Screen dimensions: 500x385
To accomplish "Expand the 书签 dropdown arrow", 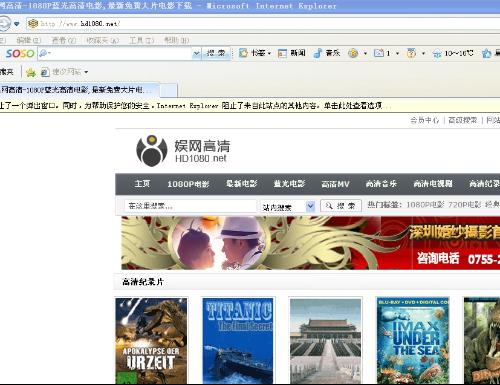I will [x=269, y=54].
